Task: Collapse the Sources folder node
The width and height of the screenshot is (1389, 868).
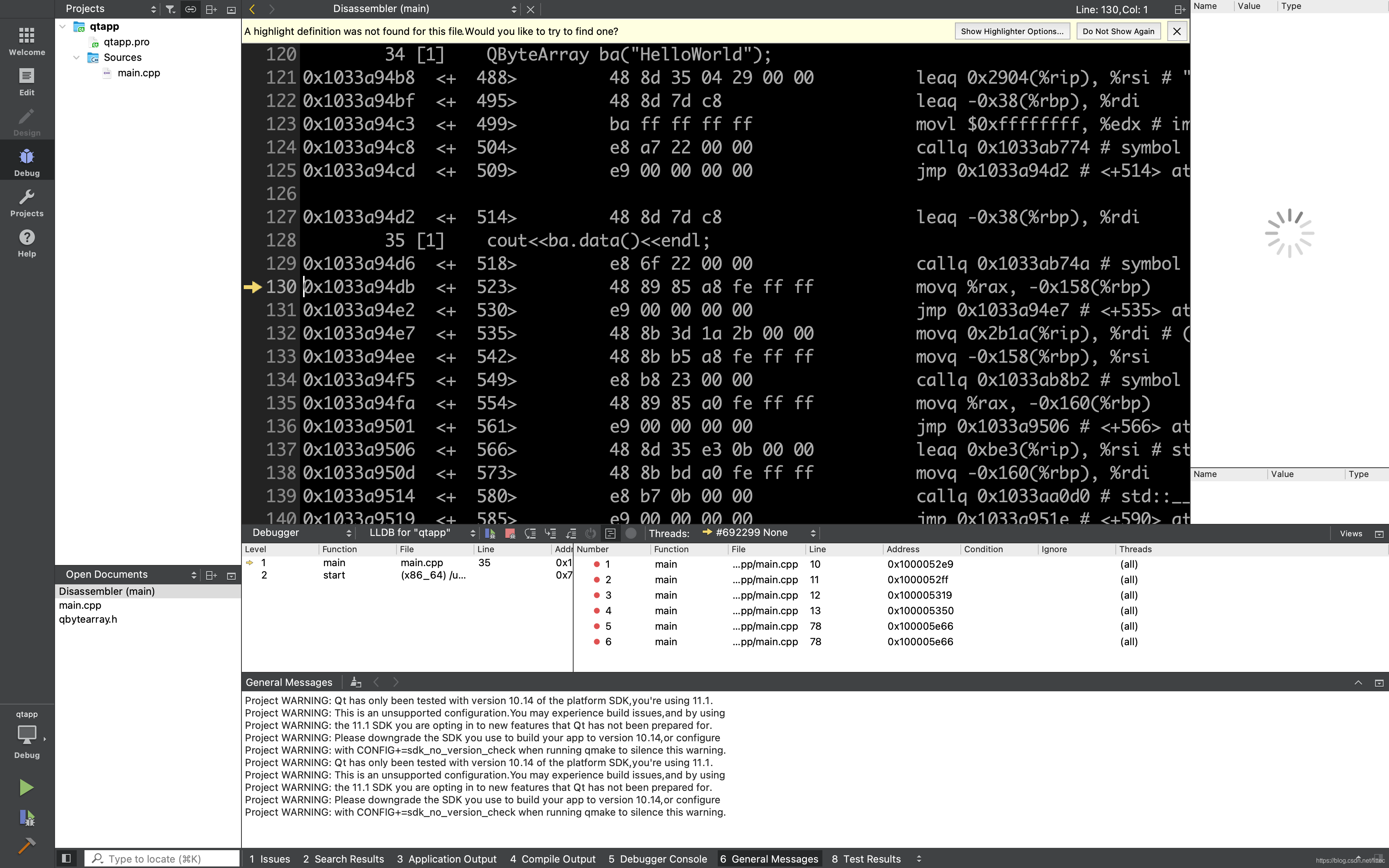Action: click(76, 57)
